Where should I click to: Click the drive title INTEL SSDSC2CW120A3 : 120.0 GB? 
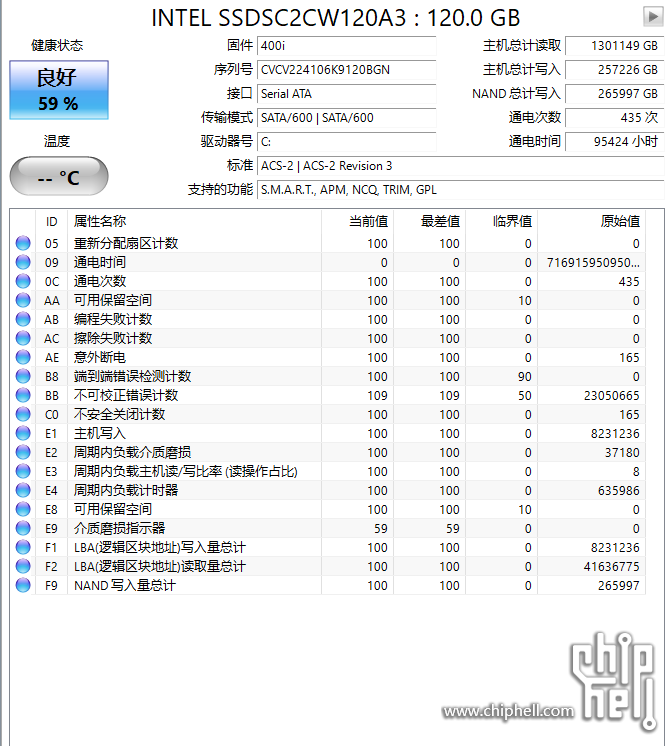pos(335,18)
